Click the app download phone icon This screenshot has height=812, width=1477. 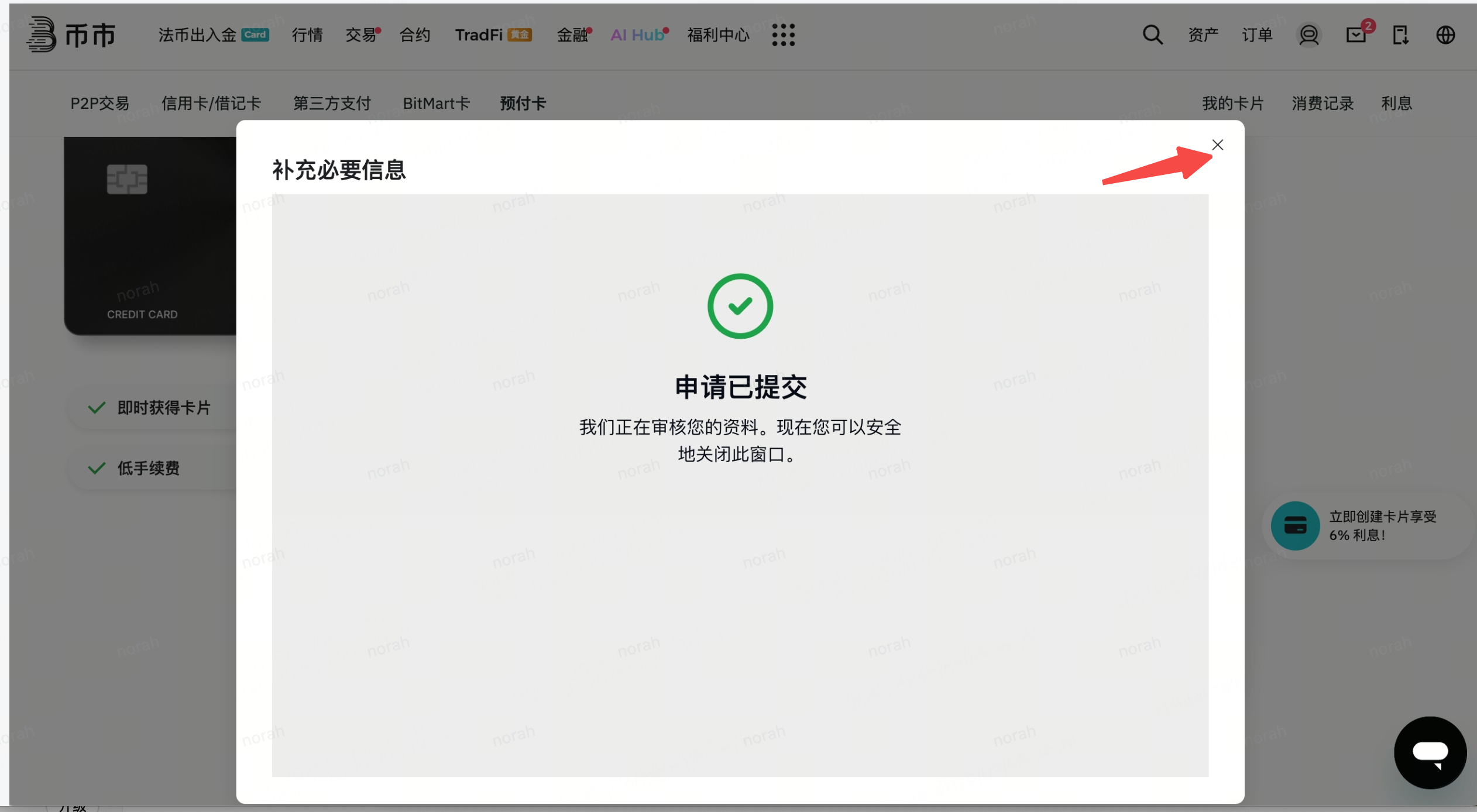(1400, 35)
